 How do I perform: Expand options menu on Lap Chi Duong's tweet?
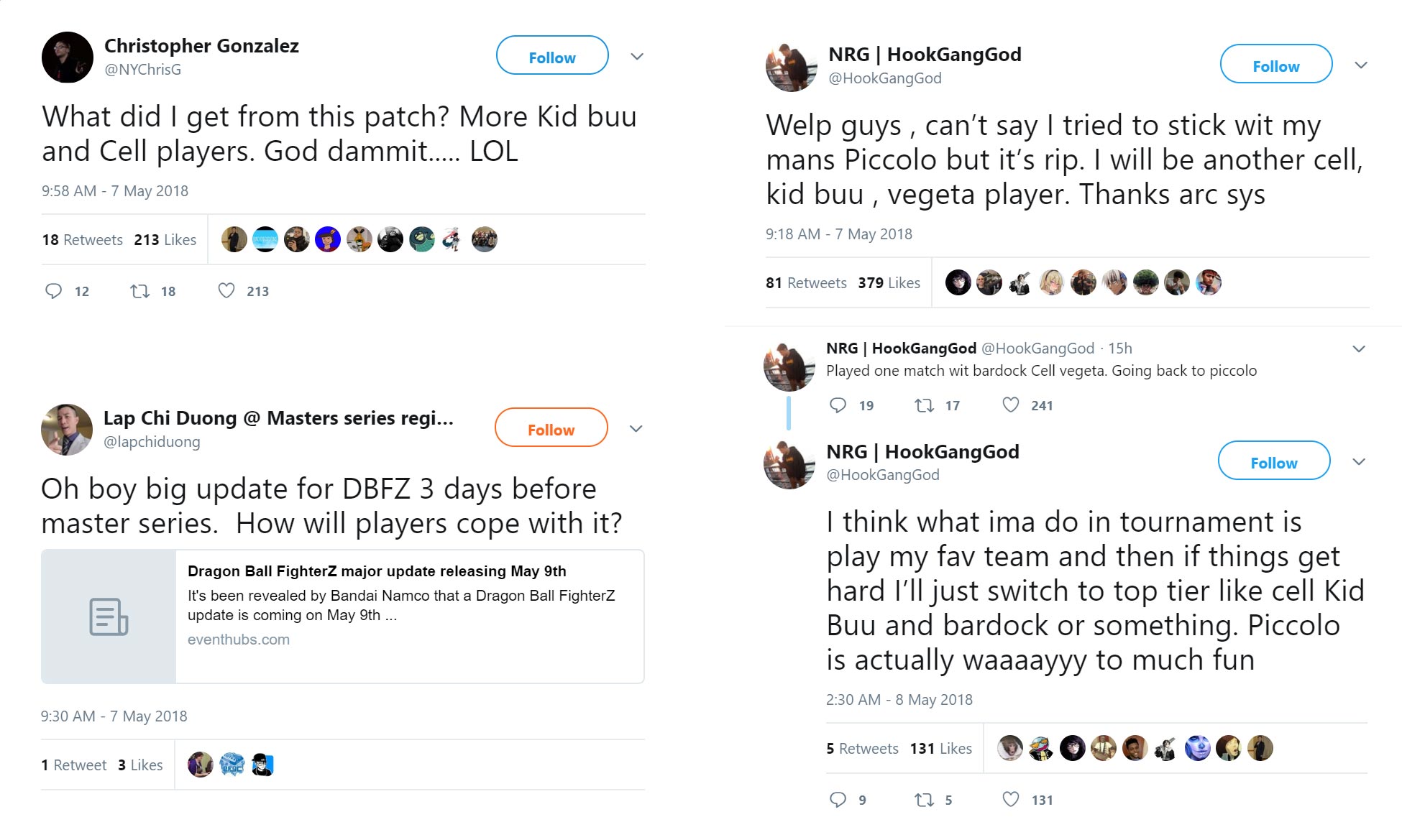click(x=636, y=428)
